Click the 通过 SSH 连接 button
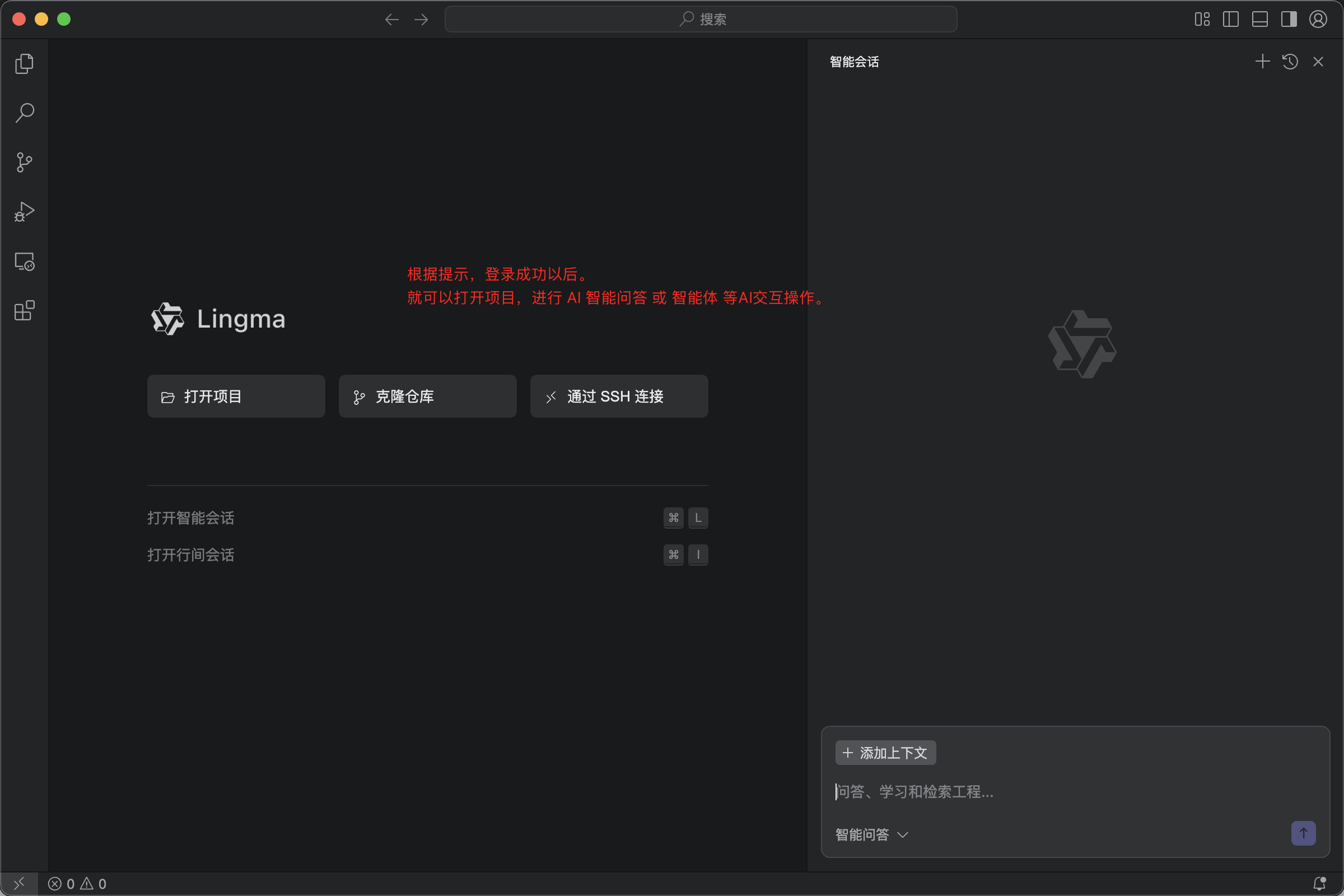This screenshot has height=896, width=1344. (619, 396)
